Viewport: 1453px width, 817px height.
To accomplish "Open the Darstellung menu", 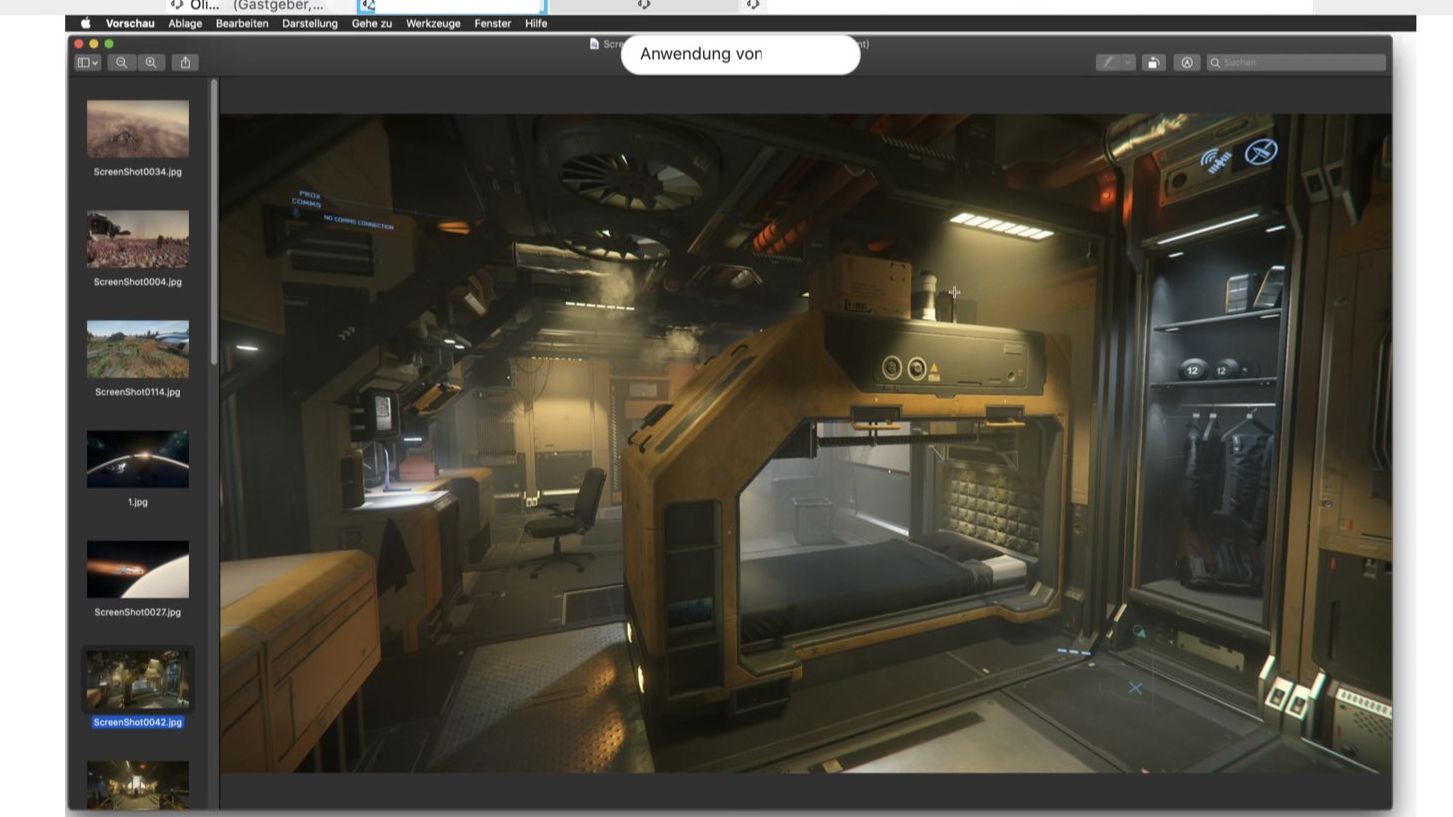I will pos(310,23).
